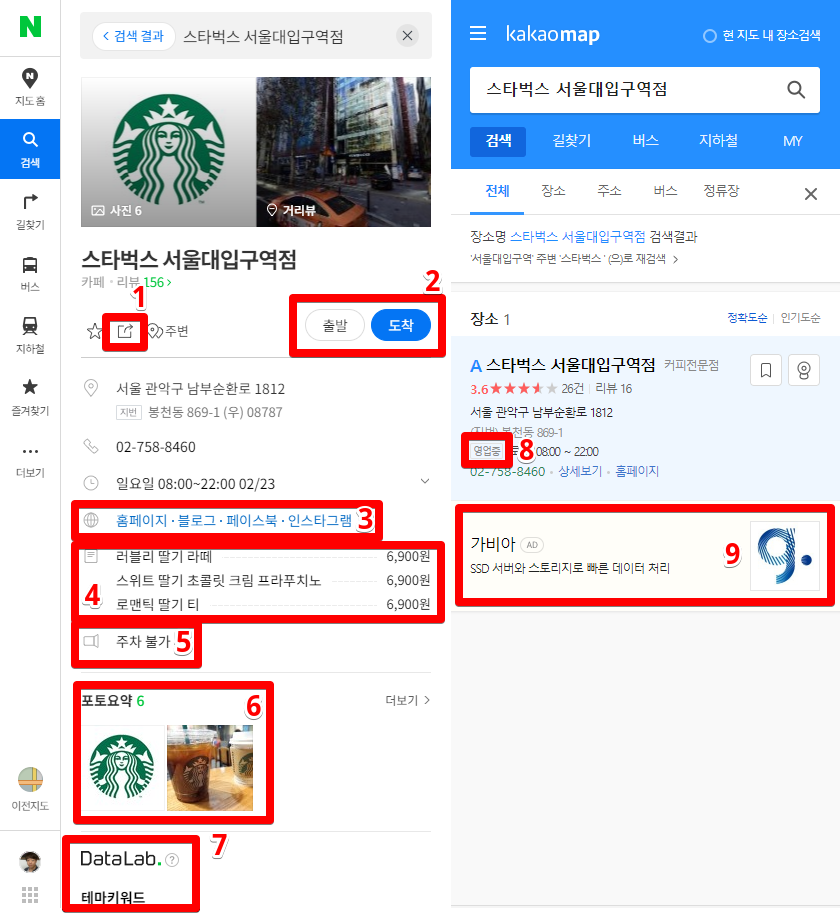Click the kakaomap logo
Viewport: 840px width, 916px height.
pos(552,34)
